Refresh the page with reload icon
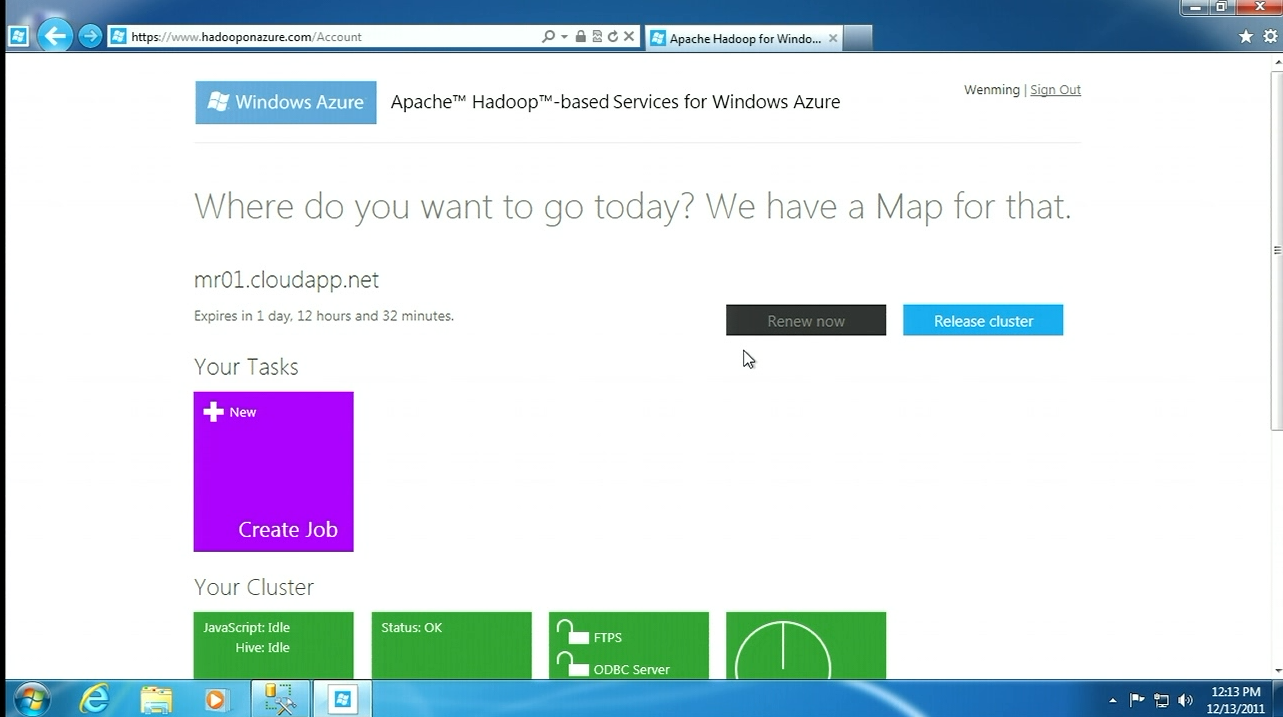 (x=613, y=37)
